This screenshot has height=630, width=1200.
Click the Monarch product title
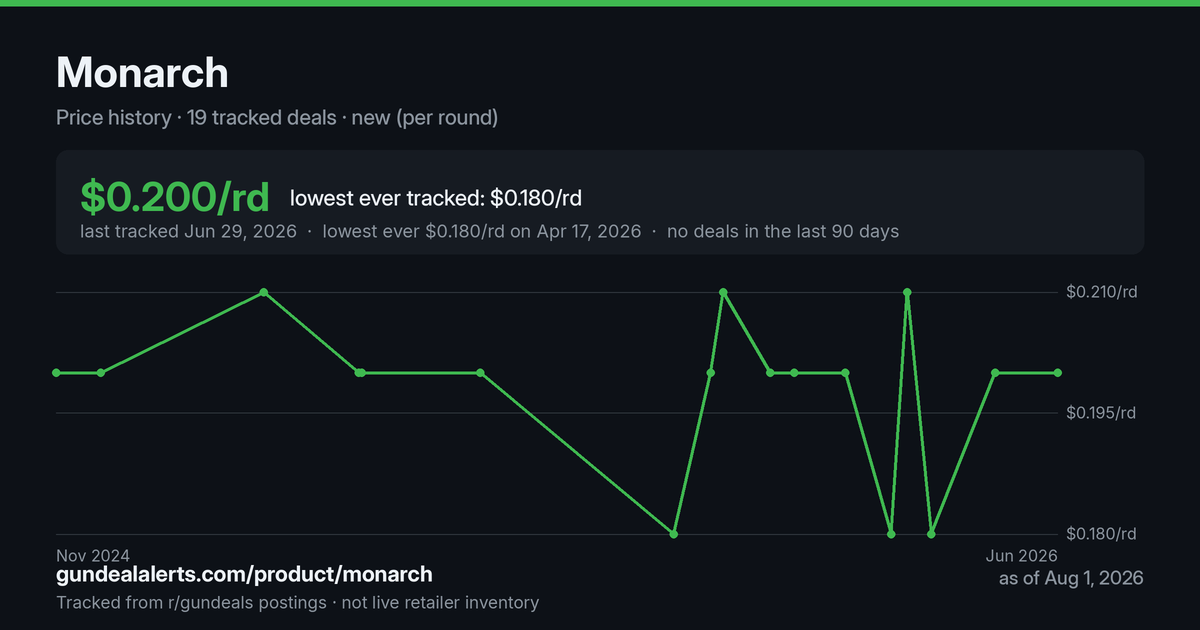142,72
